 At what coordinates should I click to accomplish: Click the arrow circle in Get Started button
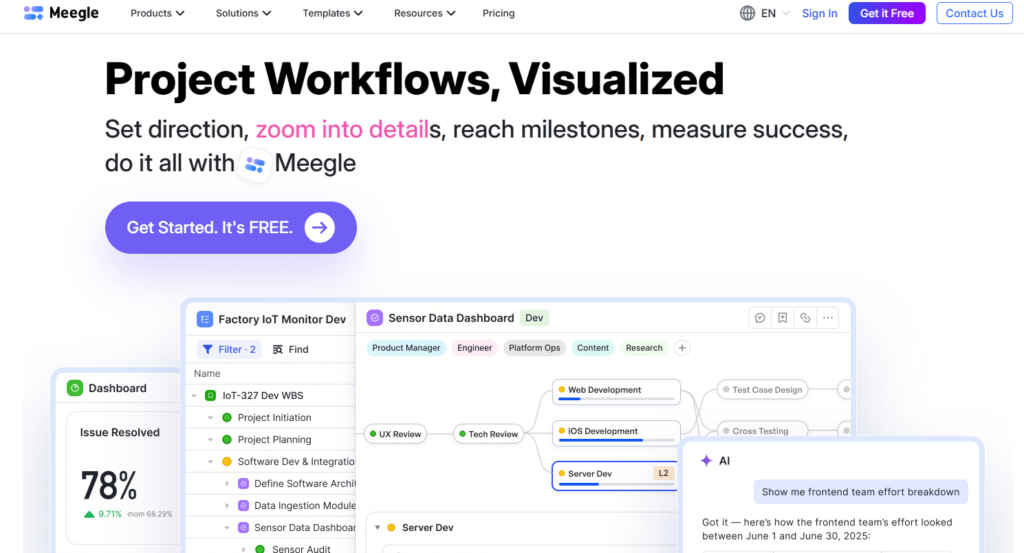tap(319, 227)
